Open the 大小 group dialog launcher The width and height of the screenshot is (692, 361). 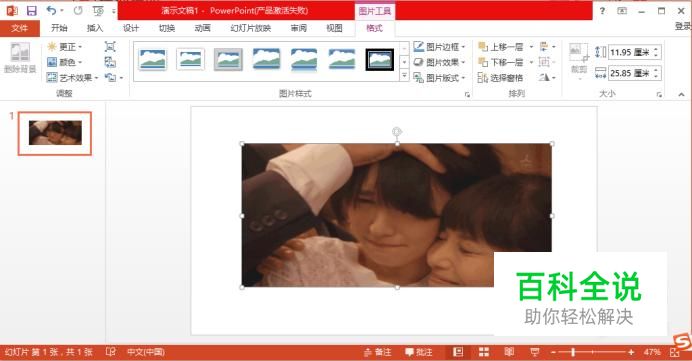pyautogui.click(x=659, y=94)
